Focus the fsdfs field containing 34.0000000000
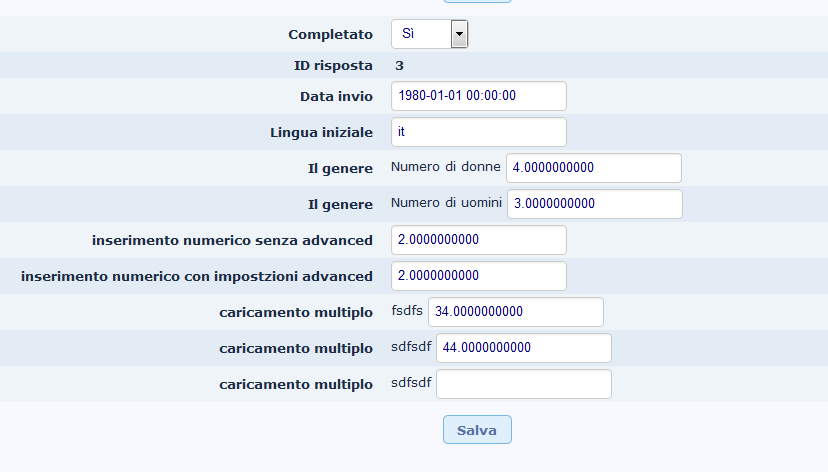 click(515, 312)
